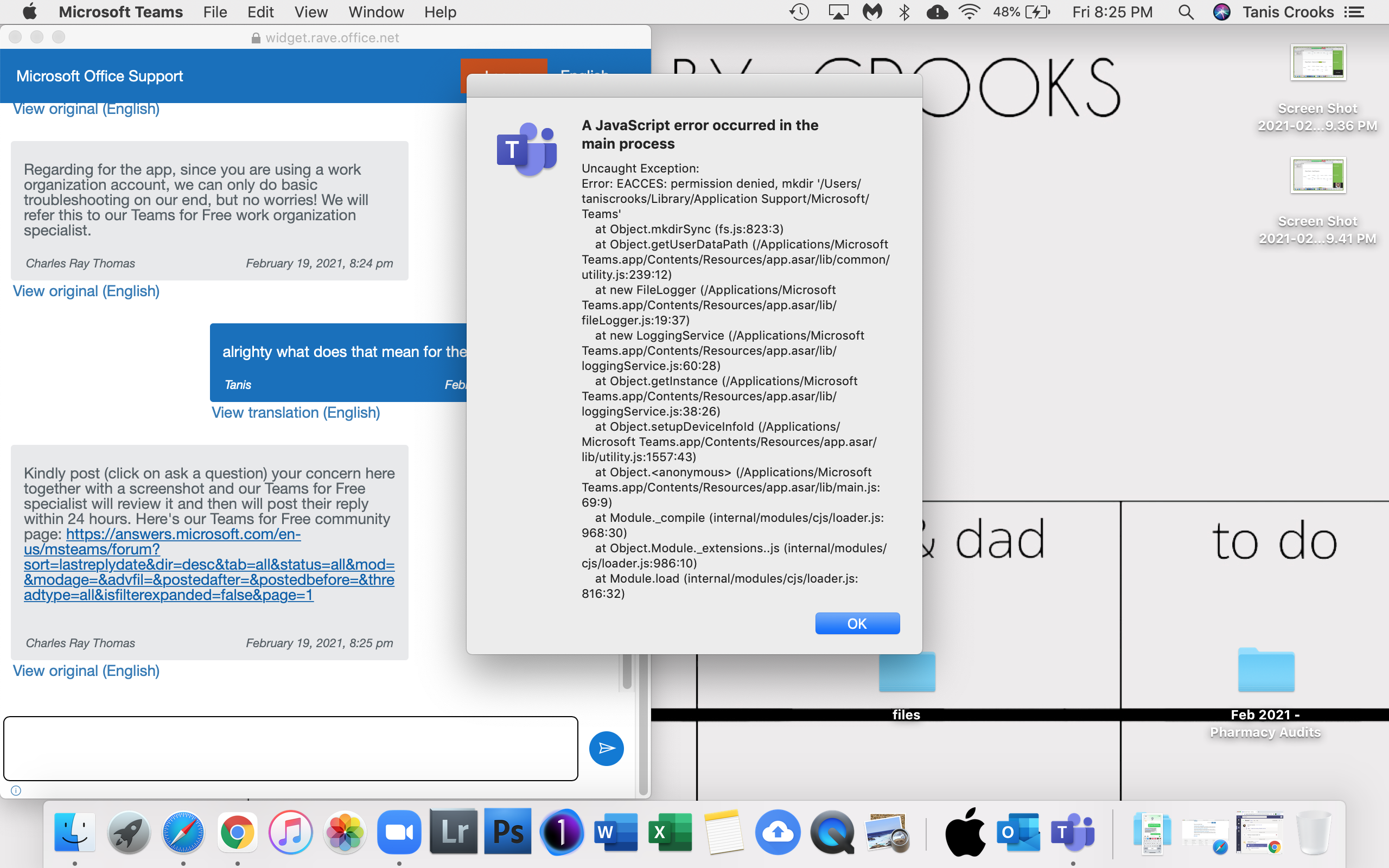Screen dimensions: 1389x868
Task: Show battery status at 48%
Action: pos(1021,12)
